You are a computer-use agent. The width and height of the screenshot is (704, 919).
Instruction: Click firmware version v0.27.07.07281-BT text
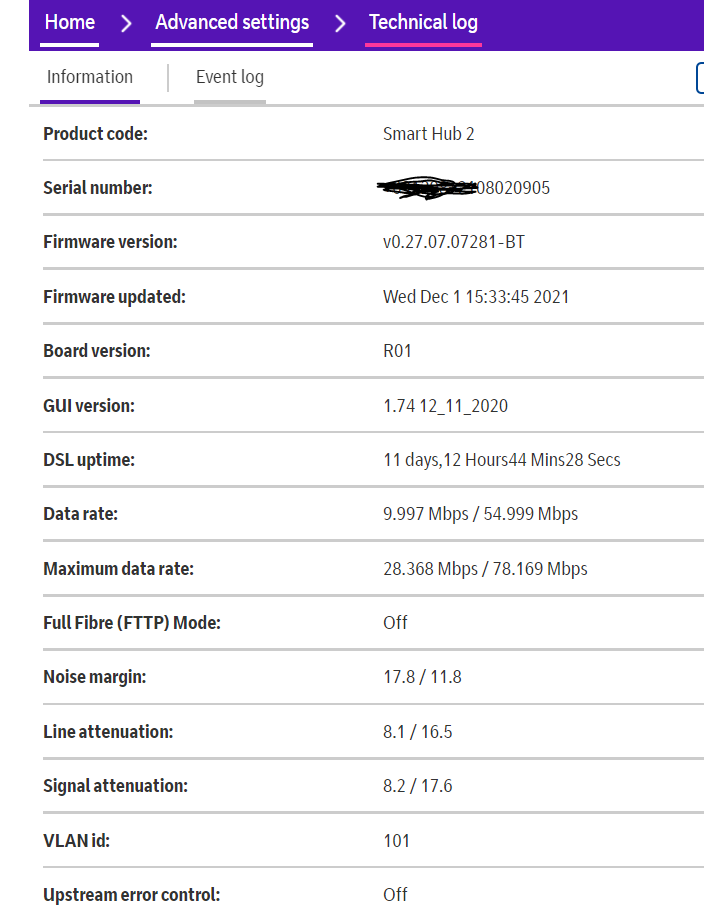454,242
